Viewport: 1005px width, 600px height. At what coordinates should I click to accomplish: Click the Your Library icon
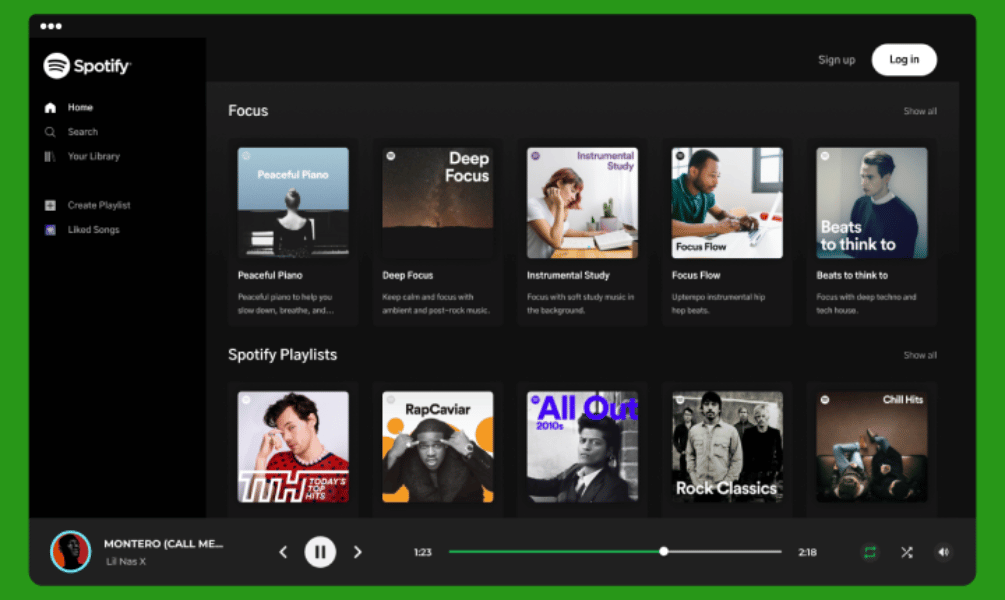pos(50,156)
